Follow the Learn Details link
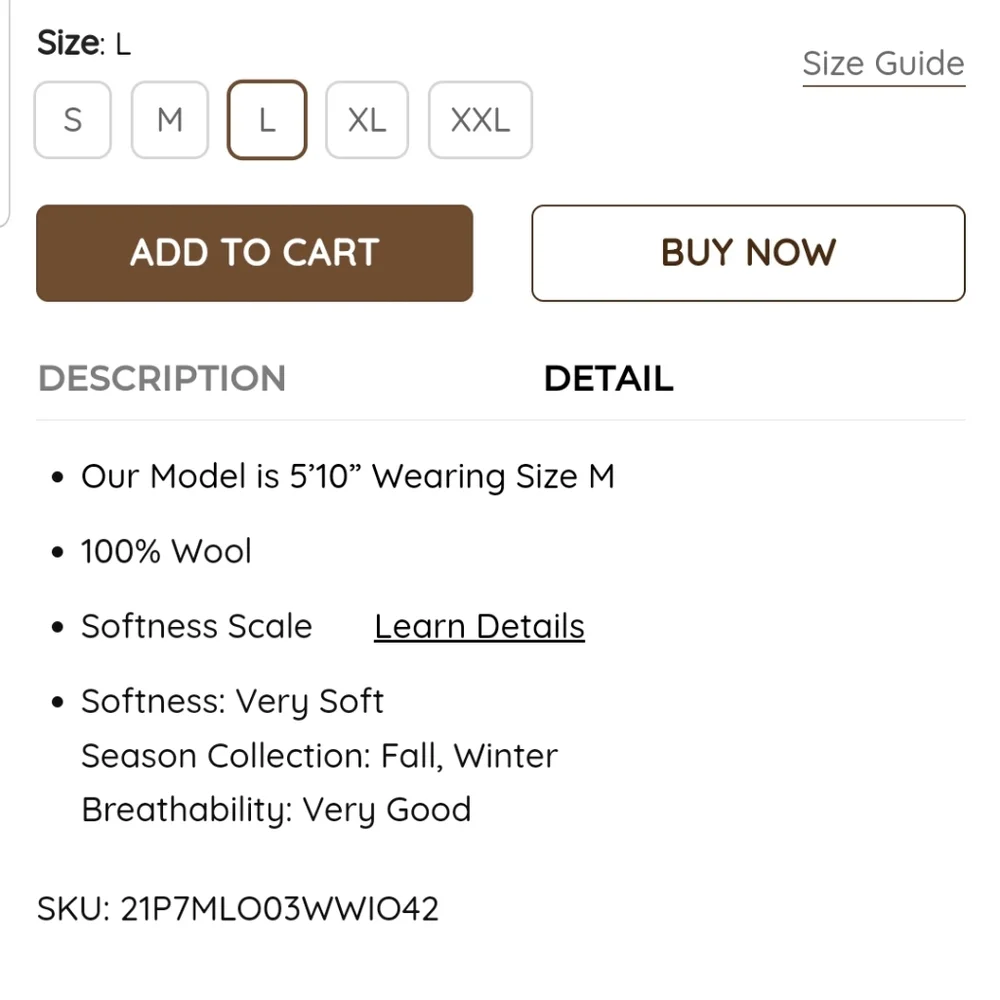The width and height of the screenshot is (1000, 1000). pyautogui.click(x=479, y=627)
